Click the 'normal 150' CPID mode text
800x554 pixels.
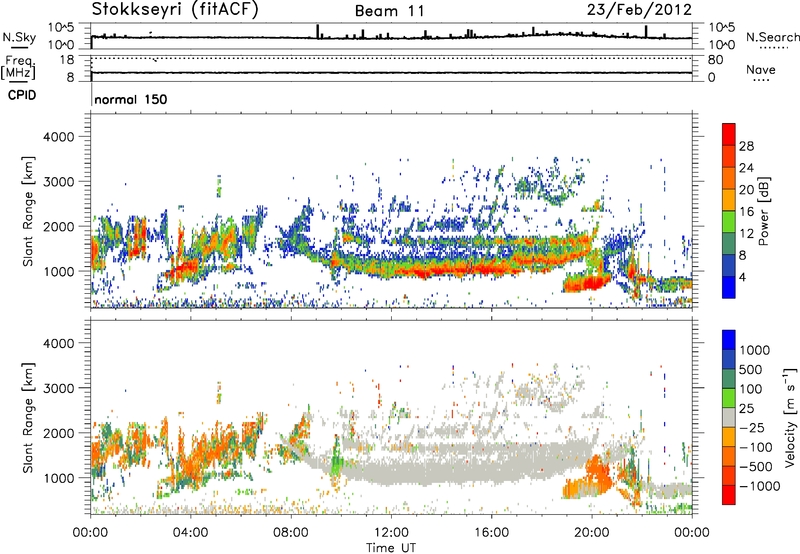click(x=131, y=99)
